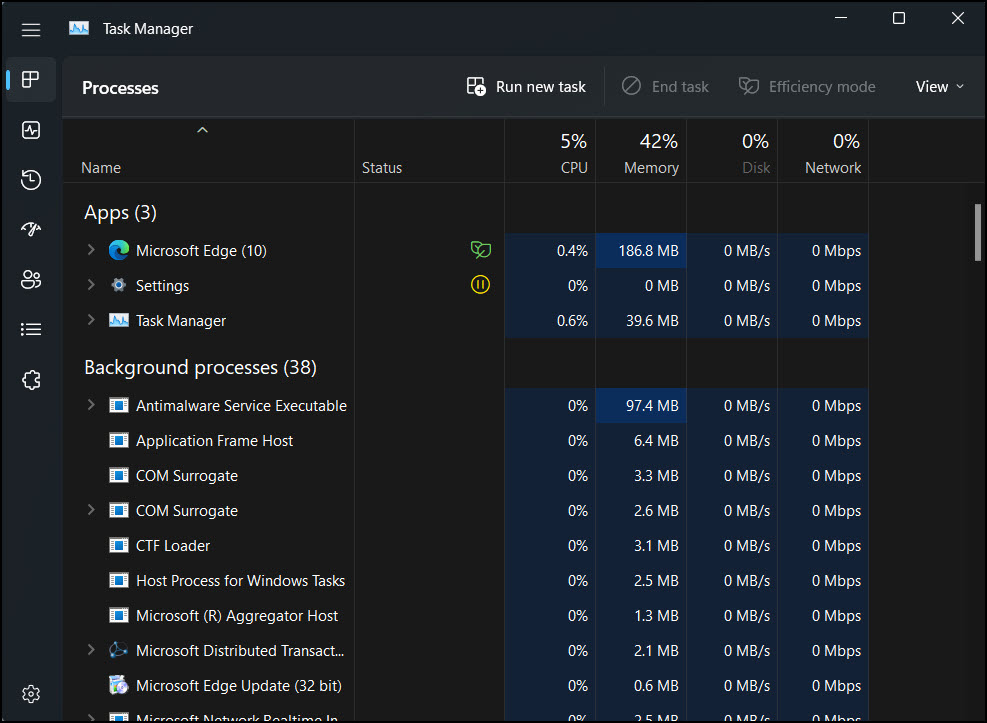The image size is (987, 723).
Task: Open the Startup apps sidebar icon
Action: (x=31, y=229)
